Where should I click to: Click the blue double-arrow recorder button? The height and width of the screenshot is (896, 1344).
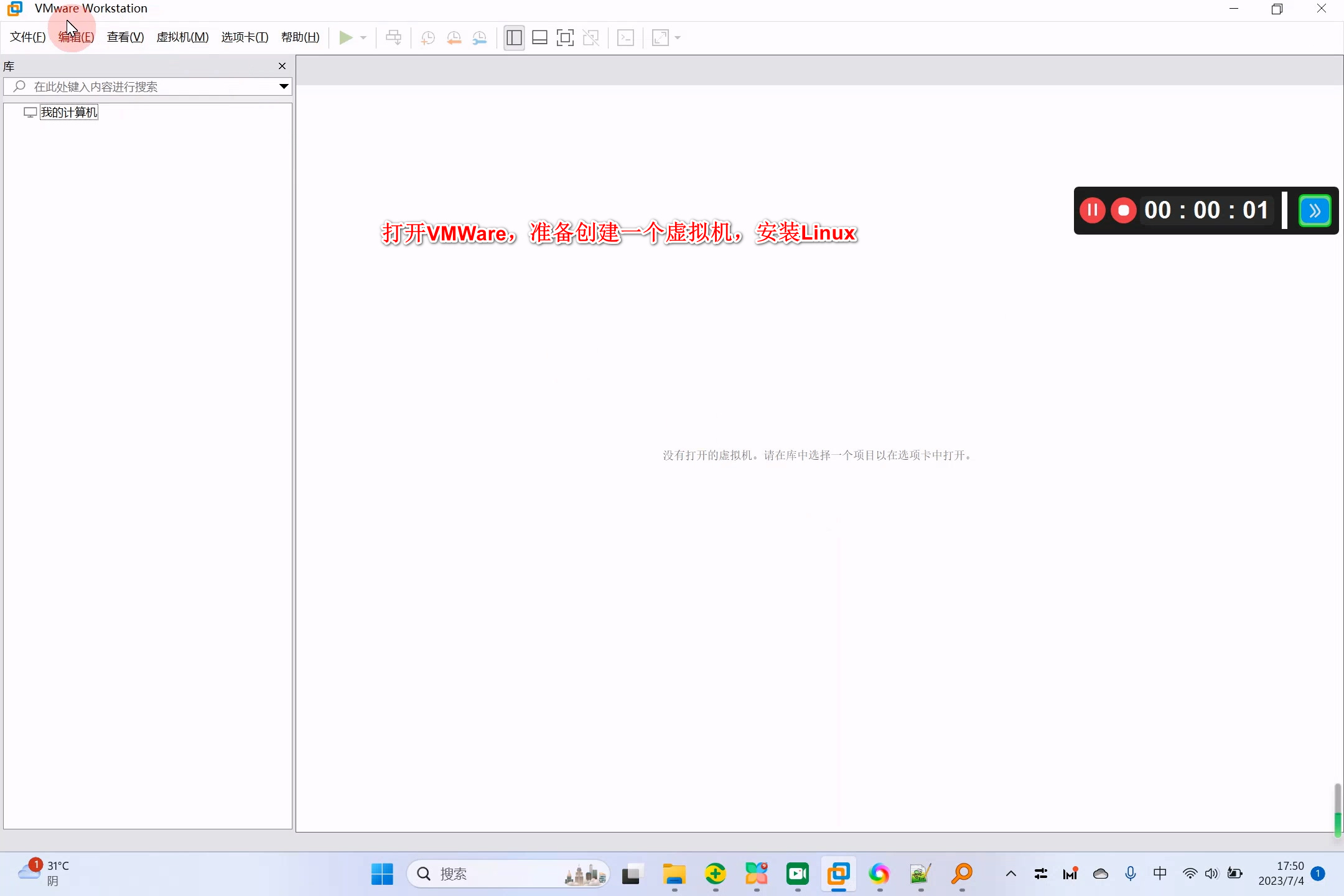coord(1315,210)
